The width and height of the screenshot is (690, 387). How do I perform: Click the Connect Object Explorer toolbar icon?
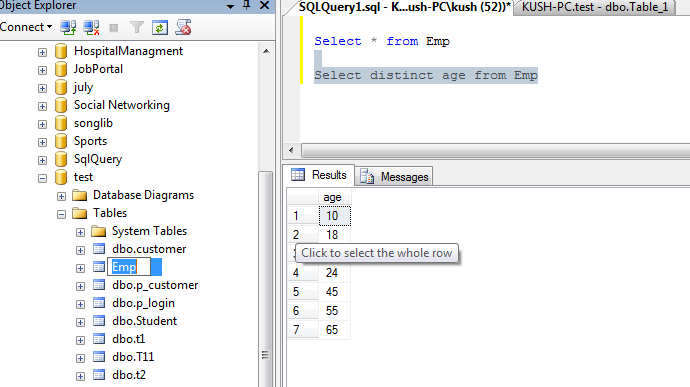coord(68,28)
